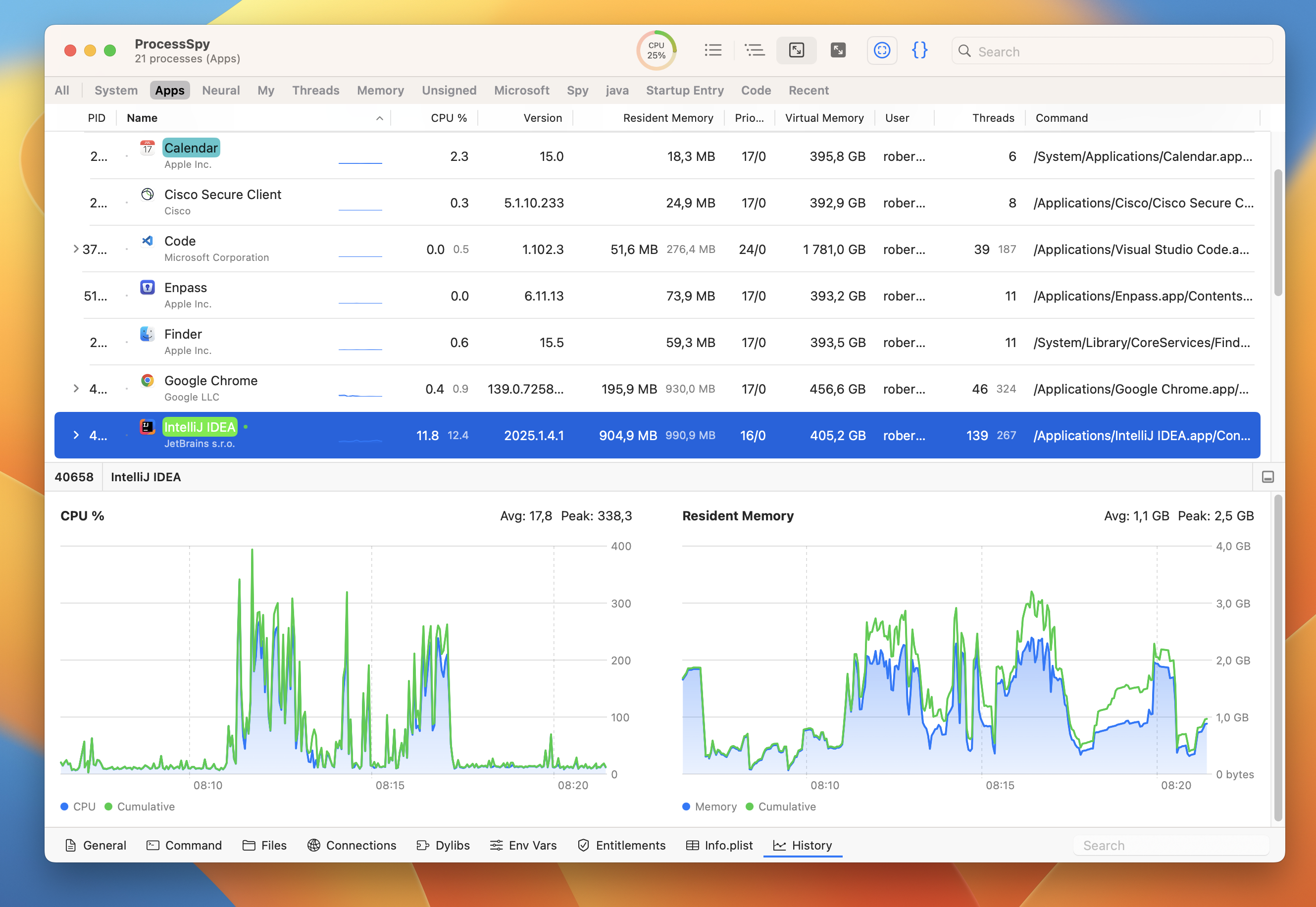The image size is (1316, 907).
Task: Open the curly braces code view
Action: [919, 50]
